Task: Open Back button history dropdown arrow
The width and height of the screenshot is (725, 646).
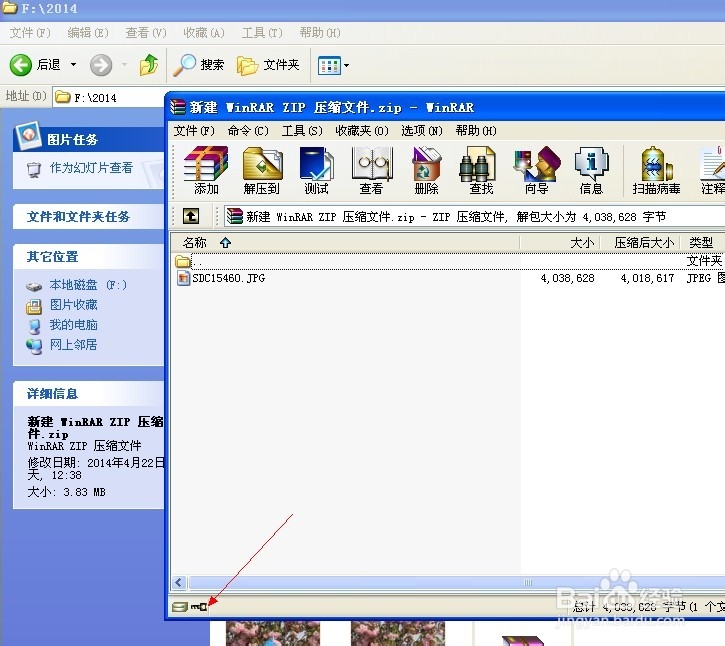Action: [74, 65]
